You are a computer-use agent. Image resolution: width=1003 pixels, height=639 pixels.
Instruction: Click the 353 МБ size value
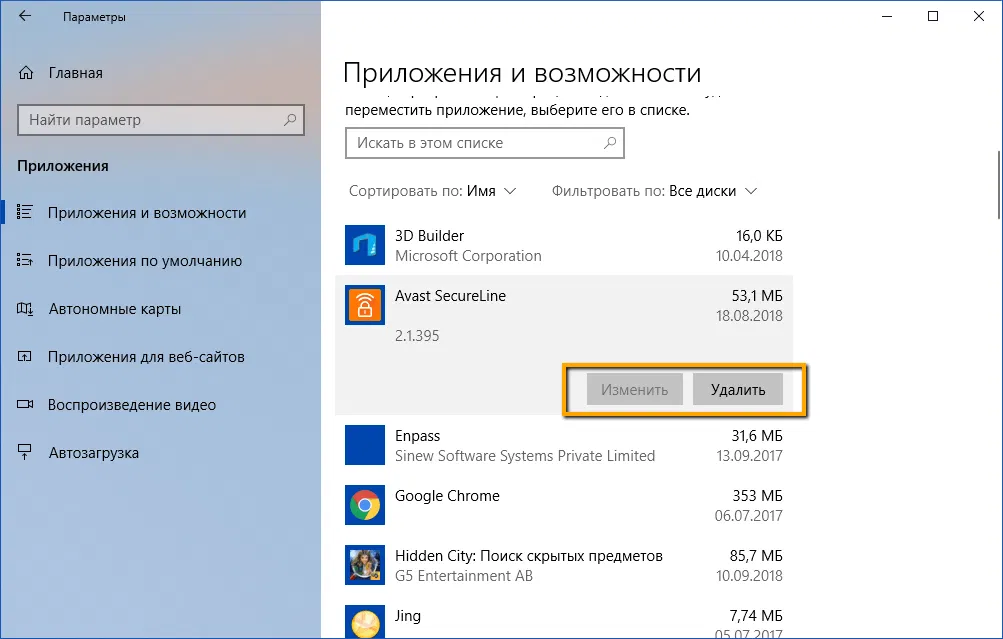coord(757,496)
